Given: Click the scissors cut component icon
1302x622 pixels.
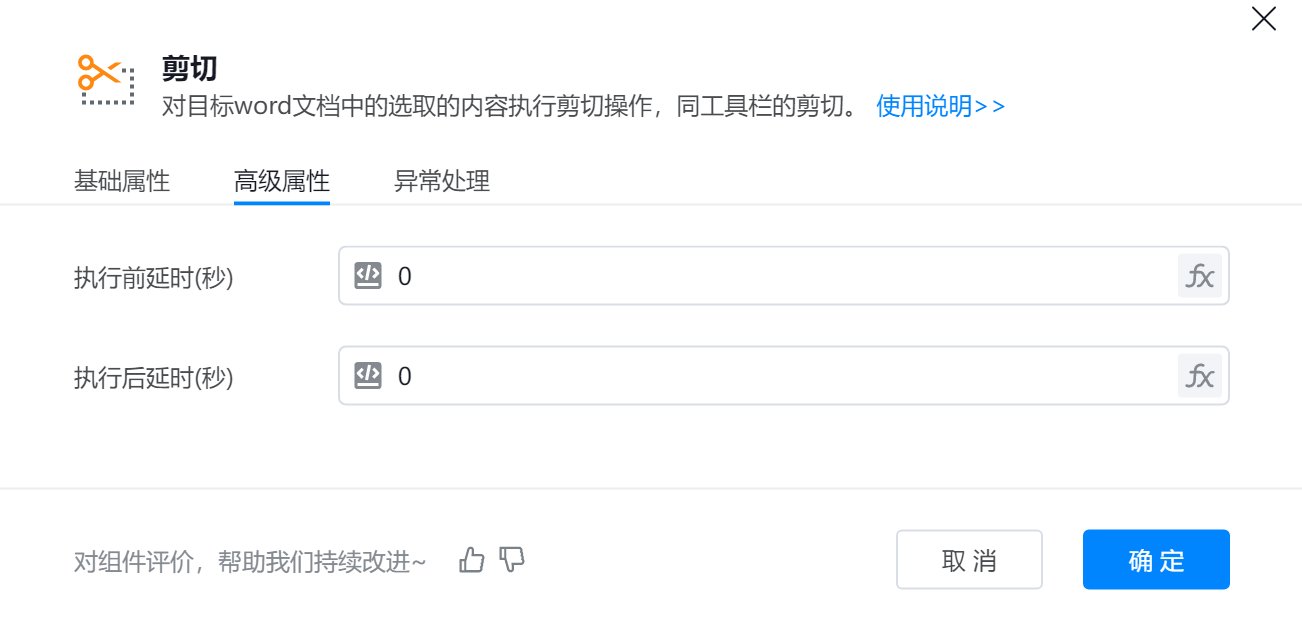Looking at the screenshot, I should pos(106,81).
